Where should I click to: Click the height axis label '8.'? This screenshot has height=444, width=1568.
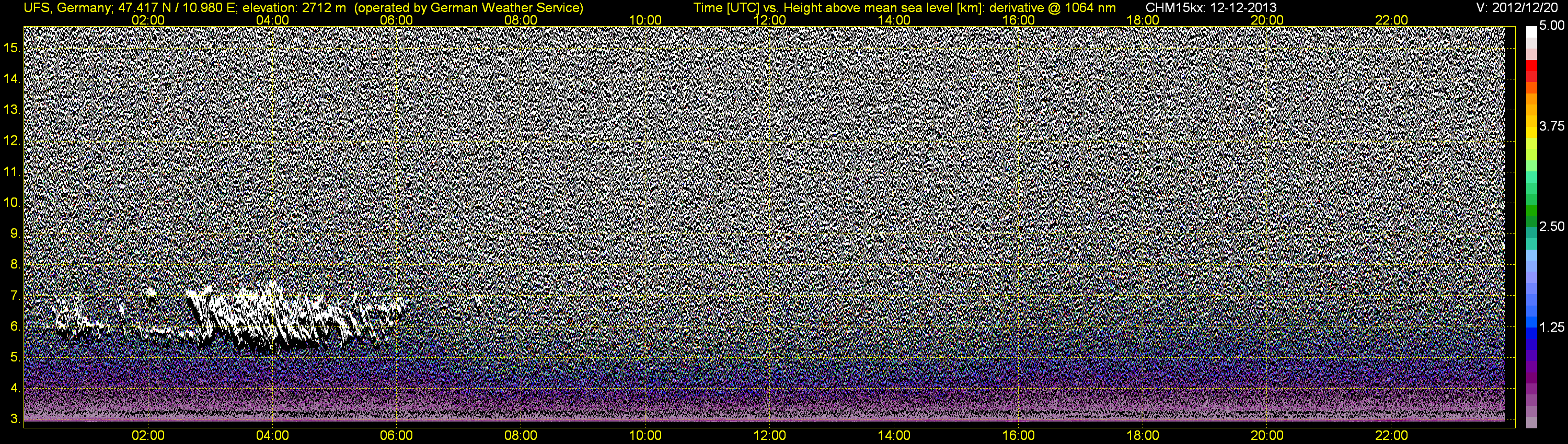tap(15, 265)
